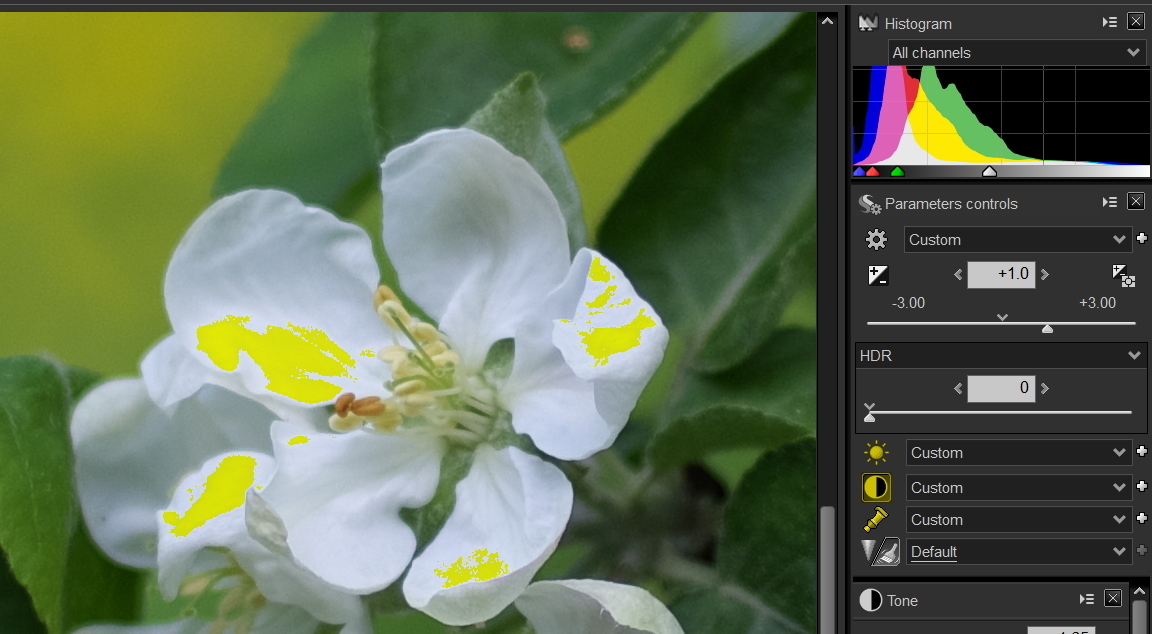Viewport: 1152px width, 634px height.
Task: Click the HDR slider thumb
Action: (870, 417)
